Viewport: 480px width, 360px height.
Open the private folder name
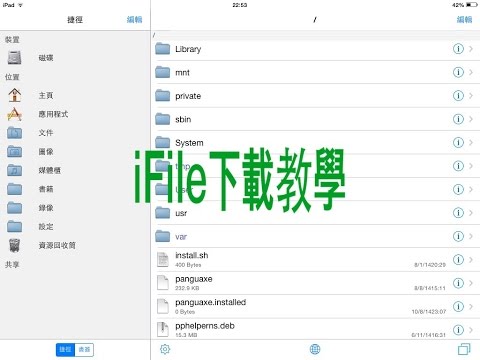pos(188,96)
